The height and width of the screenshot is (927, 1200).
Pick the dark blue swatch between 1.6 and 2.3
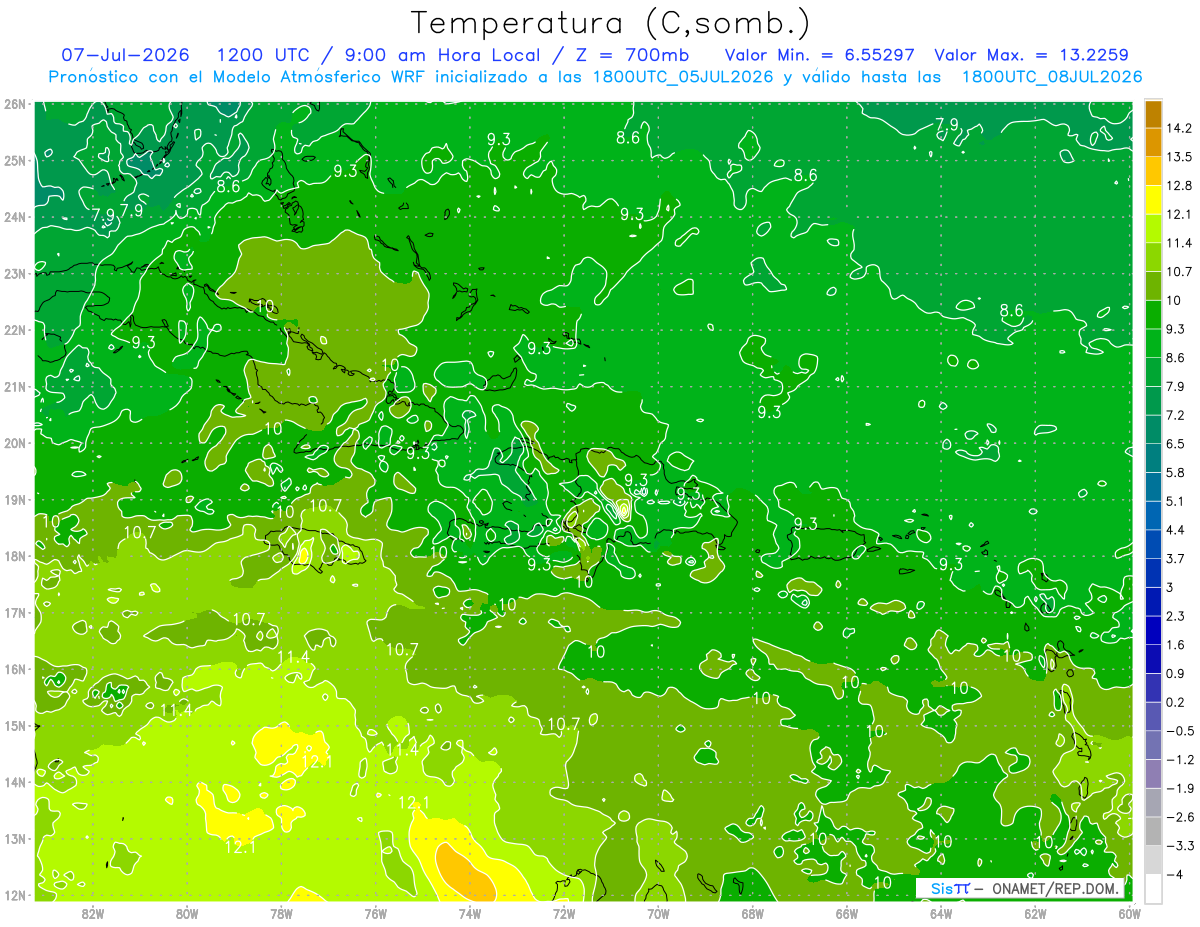1153,631
